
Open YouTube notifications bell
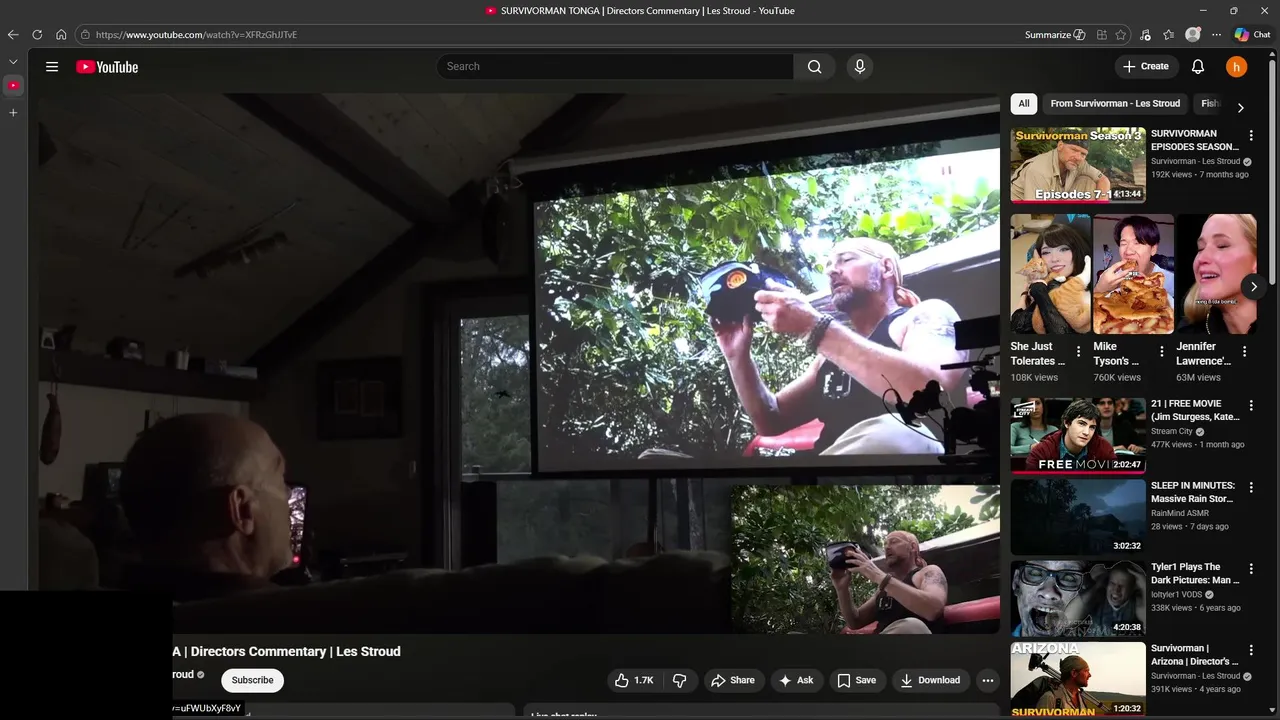1198,67
